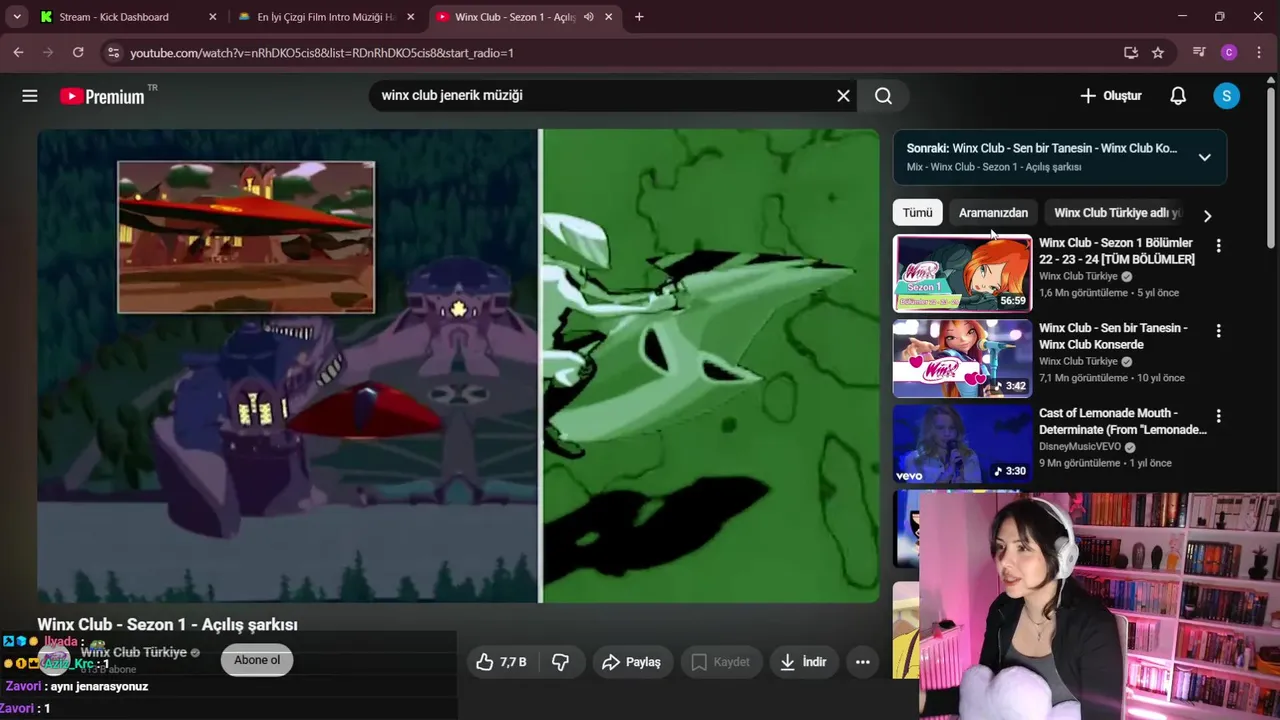Show more filter chips with right arrow

(1207, 216)
